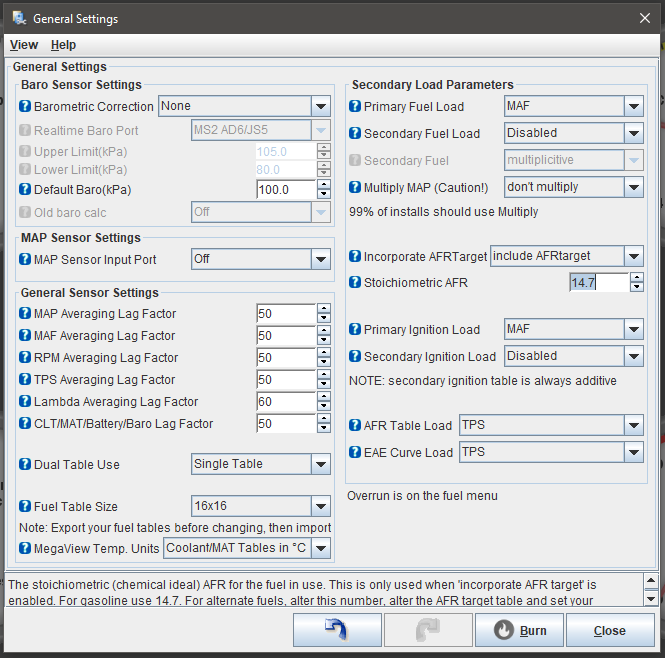
Task: Click the Burn button
Action: (x=519, y=630)
